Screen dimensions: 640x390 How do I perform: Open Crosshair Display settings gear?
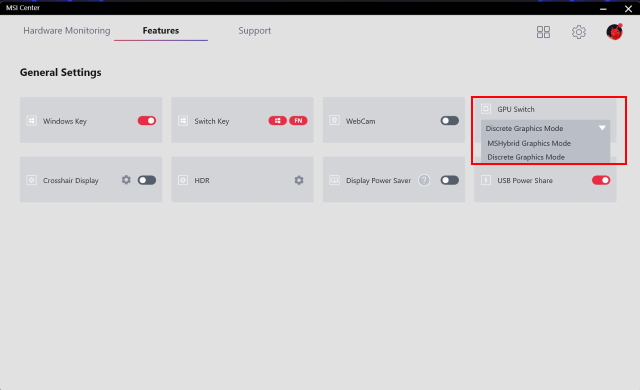[126, 180]
